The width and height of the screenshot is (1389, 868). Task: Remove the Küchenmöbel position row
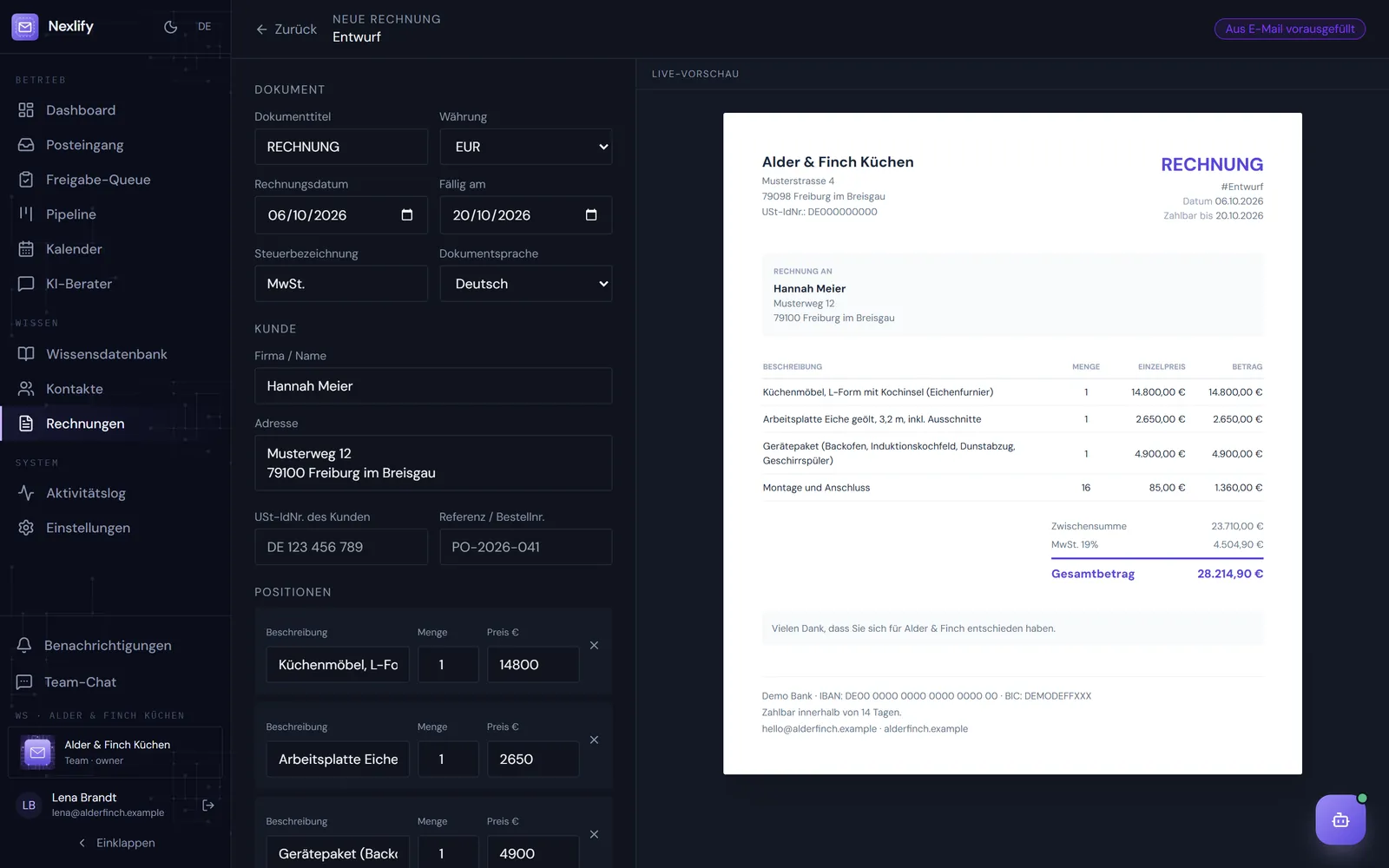(x=594, y=646)
